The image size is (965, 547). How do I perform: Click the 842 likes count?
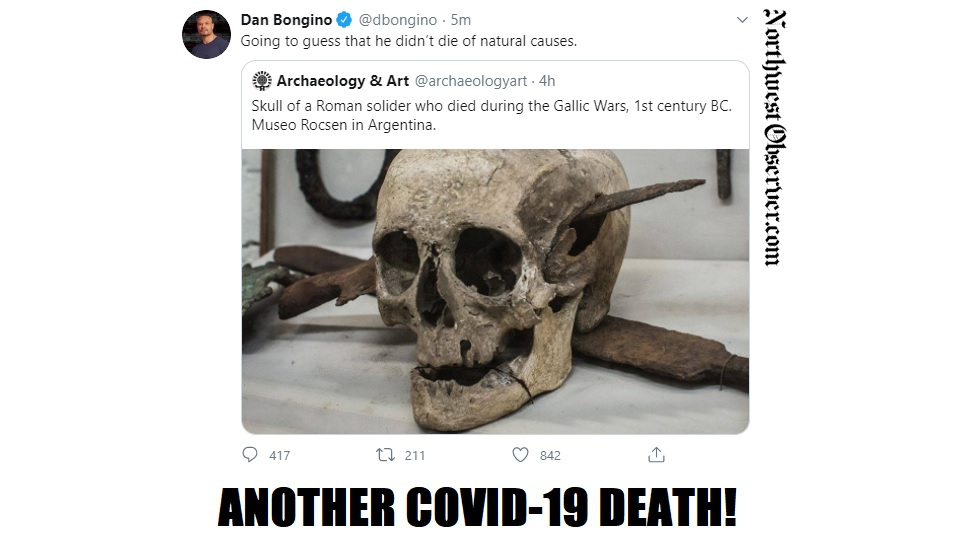pyautogui.click(x=550, y=455)
